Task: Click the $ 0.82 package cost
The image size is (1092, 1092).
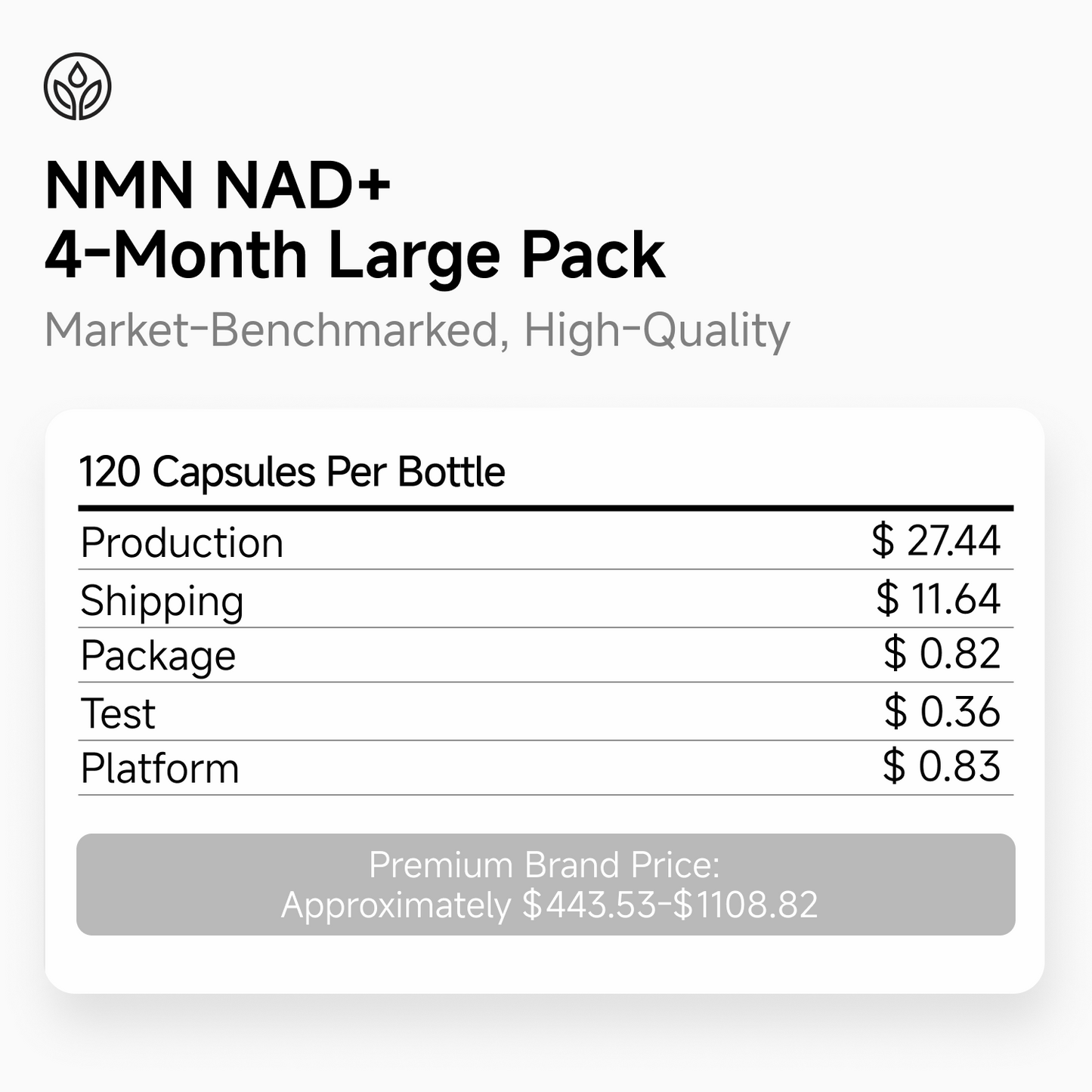Action: point(942,654)
